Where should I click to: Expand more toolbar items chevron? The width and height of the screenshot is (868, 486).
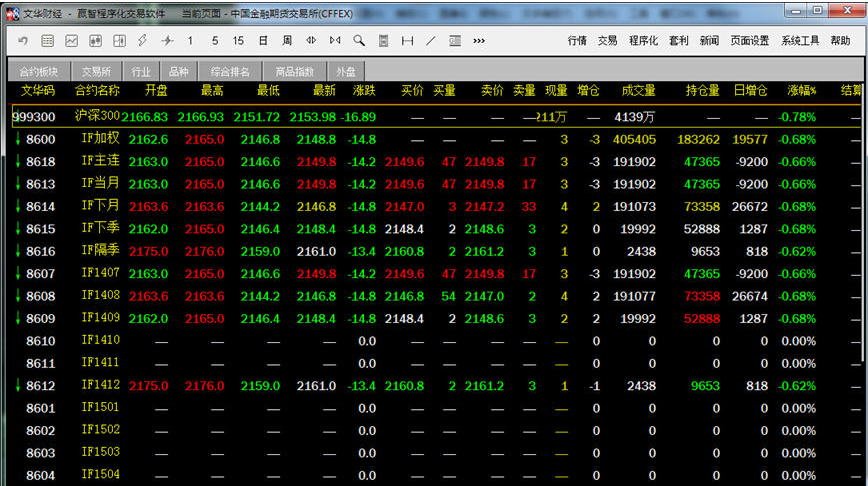(x=479, y=41)
